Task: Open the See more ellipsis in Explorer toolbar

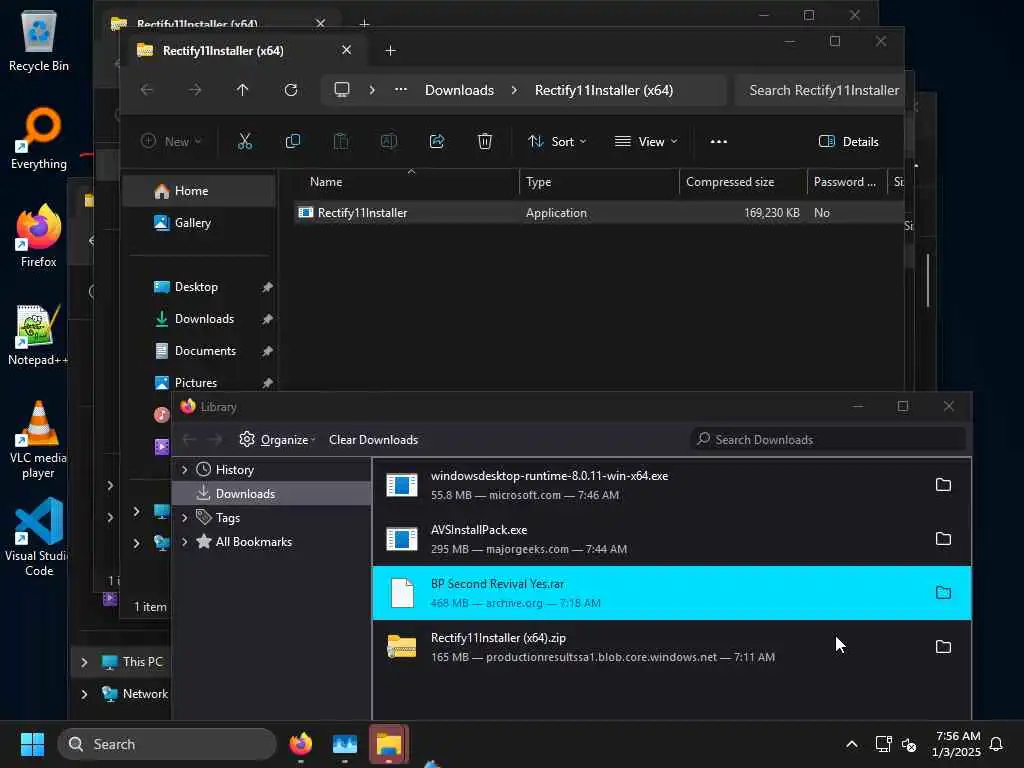Action: (718, 141)
